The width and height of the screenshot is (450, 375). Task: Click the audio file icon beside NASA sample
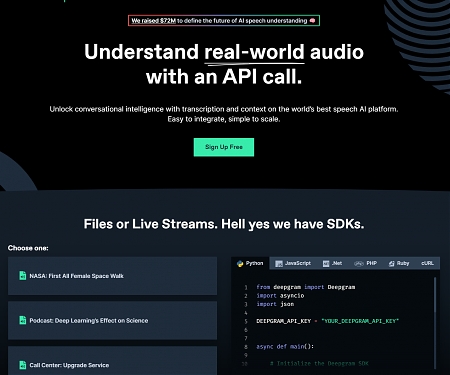[22, 276]
